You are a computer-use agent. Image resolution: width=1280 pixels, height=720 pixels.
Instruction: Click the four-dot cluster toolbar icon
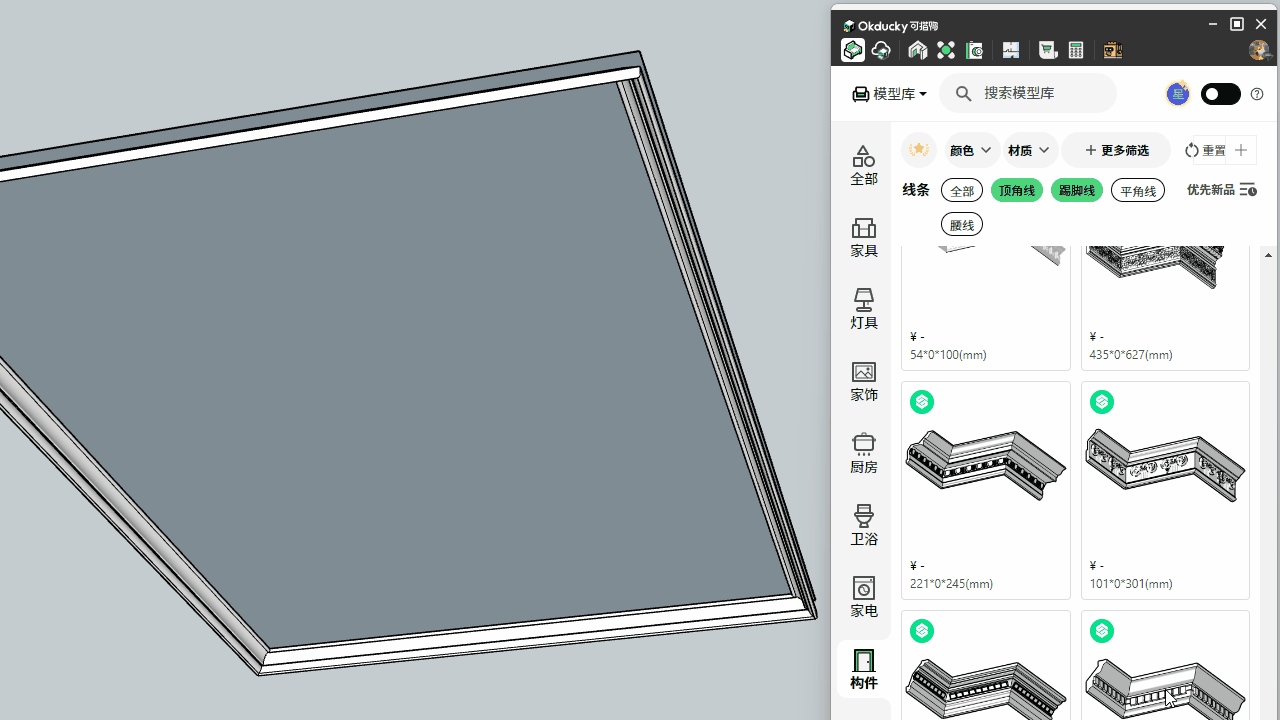pos(946,50)
